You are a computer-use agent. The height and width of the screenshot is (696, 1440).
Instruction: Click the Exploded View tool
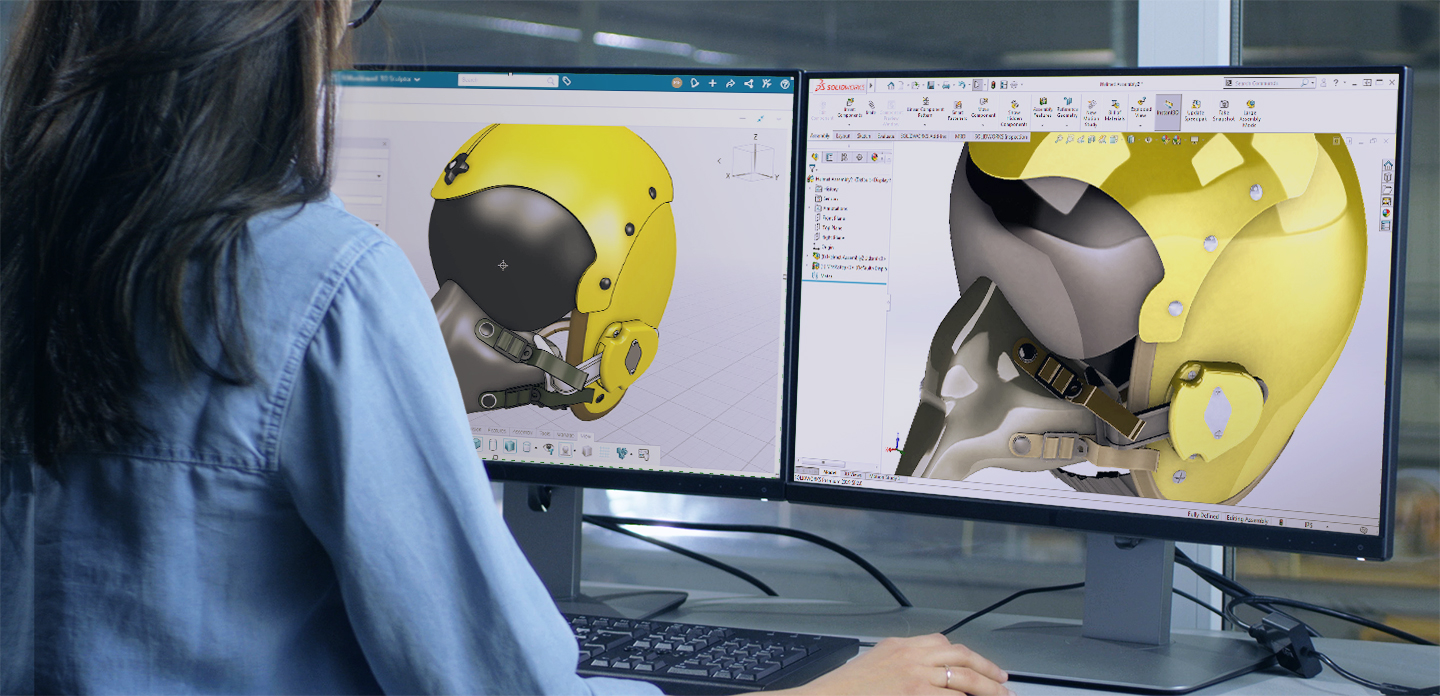tap(1139, 110)
